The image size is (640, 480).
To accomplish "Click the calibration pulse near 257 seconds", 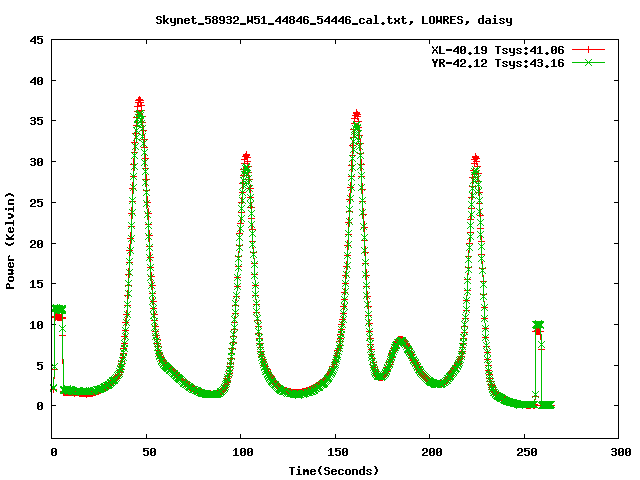I will coord(538,327).
